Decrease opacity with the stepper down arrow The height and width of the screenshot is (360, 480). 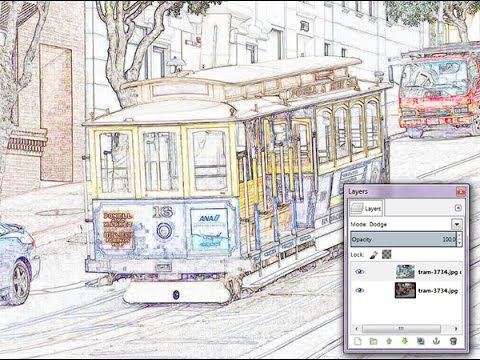coord(459,243)
